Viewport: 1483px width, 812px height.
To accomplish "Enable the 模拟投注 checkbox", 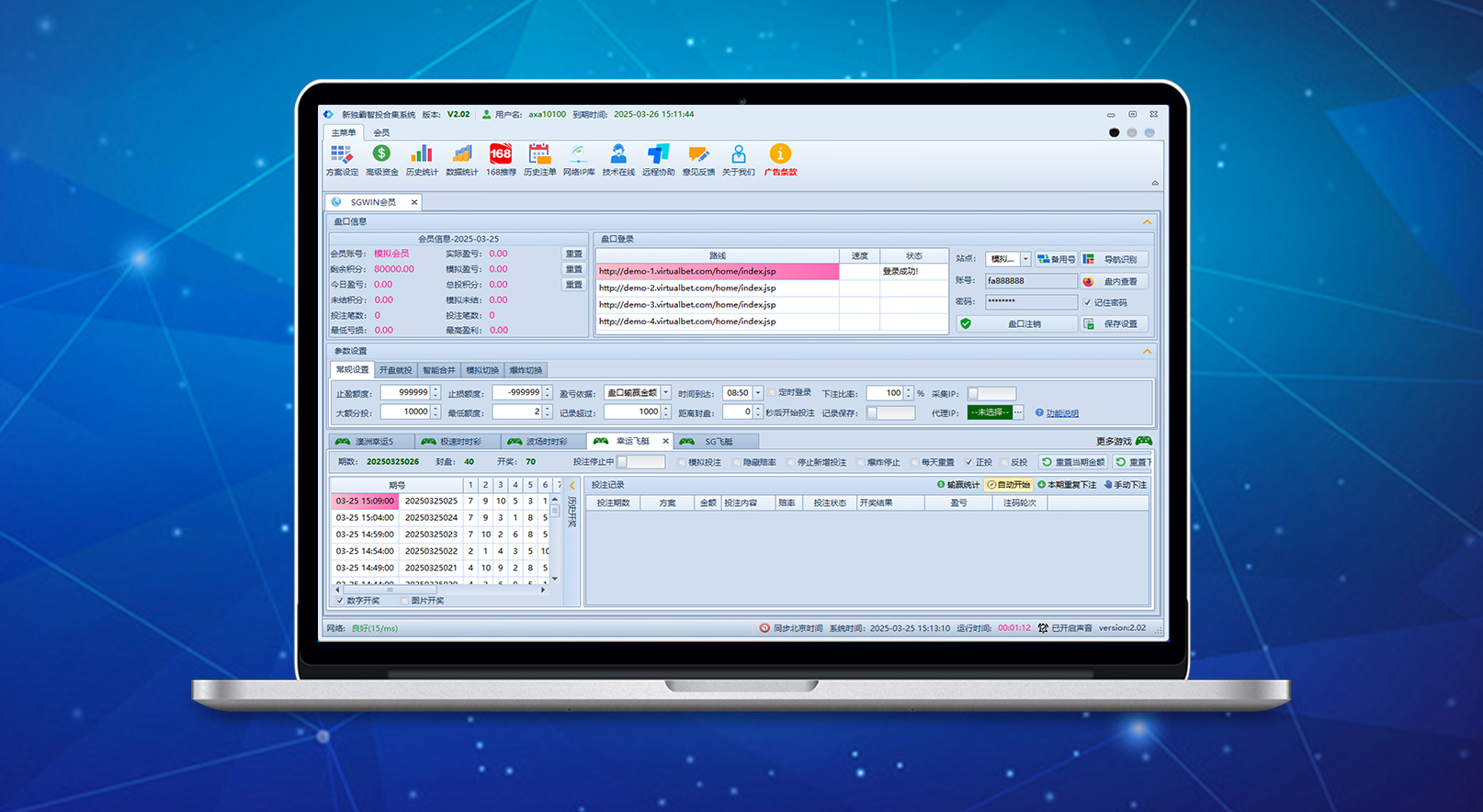I will [682, 462].
